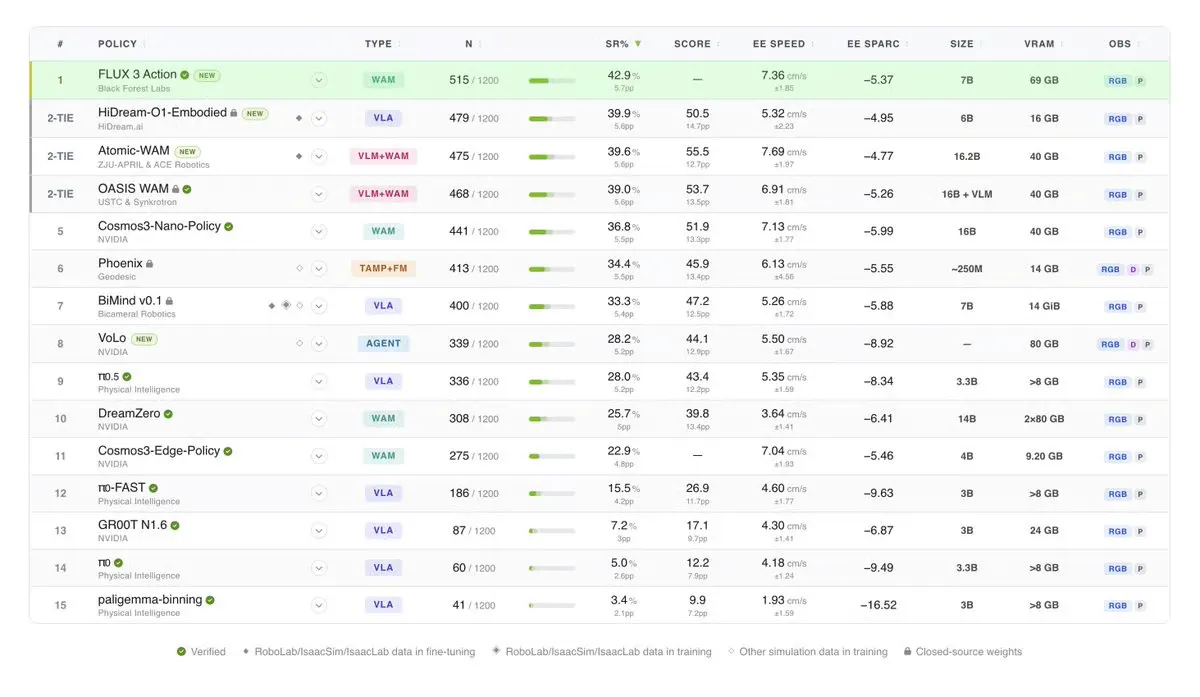1200x697 pixels.
Task: Click the verified checkmark beside OASIS WAM
Action: (x=187, y=189)
